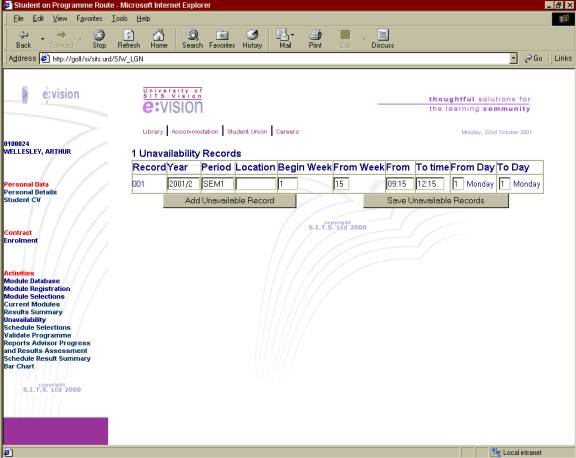Go Back using the toolbar arrow
The width and height of the screenshot is (576, 458).
(x=24, y=39)
